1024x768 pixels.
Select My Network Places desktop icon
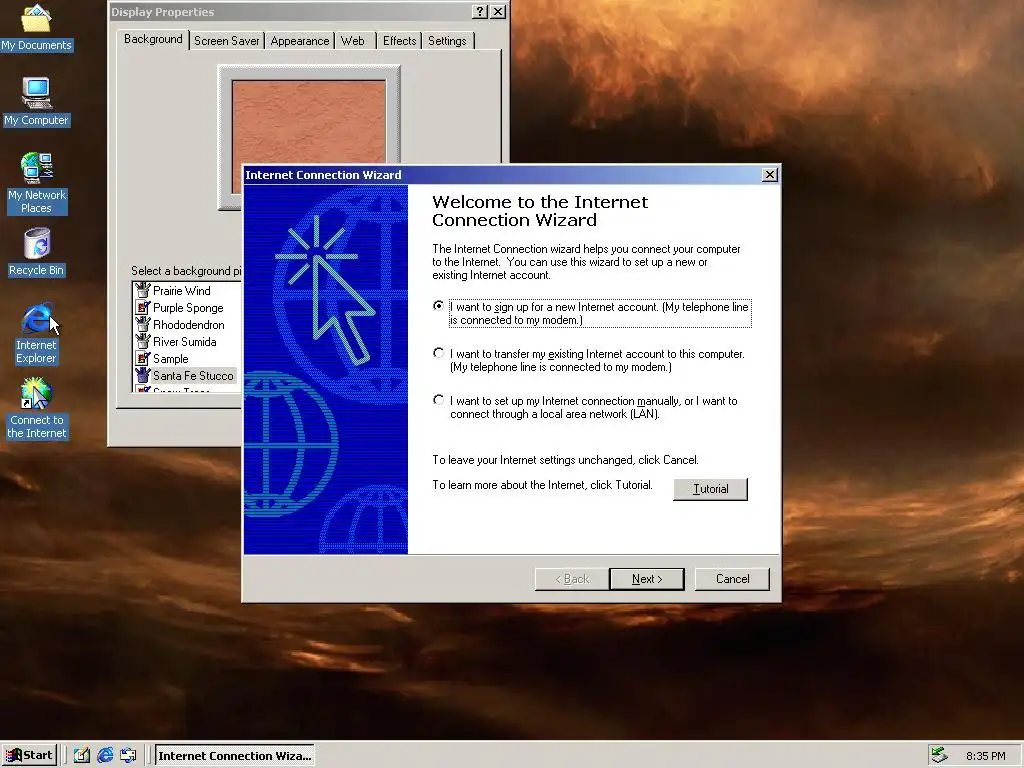tap(36, 183)
